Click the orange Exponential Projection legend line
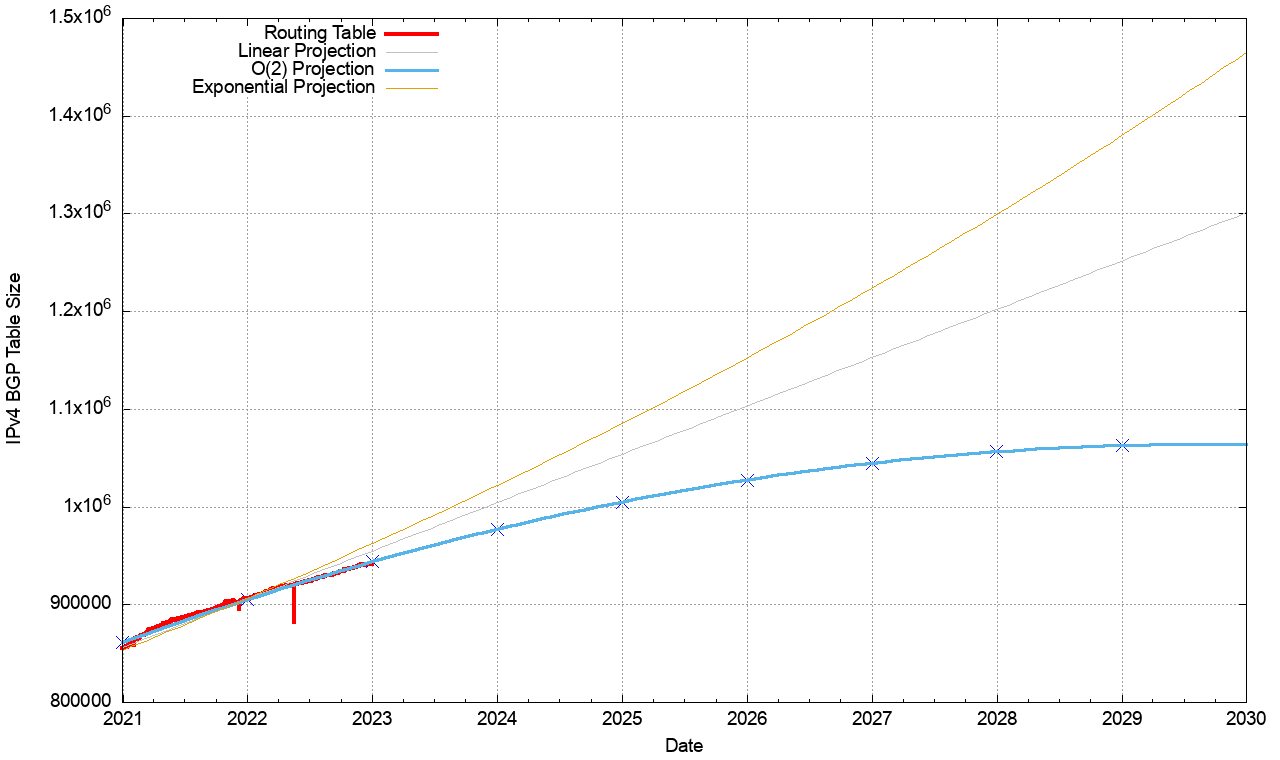 click(x=411, y=88)
